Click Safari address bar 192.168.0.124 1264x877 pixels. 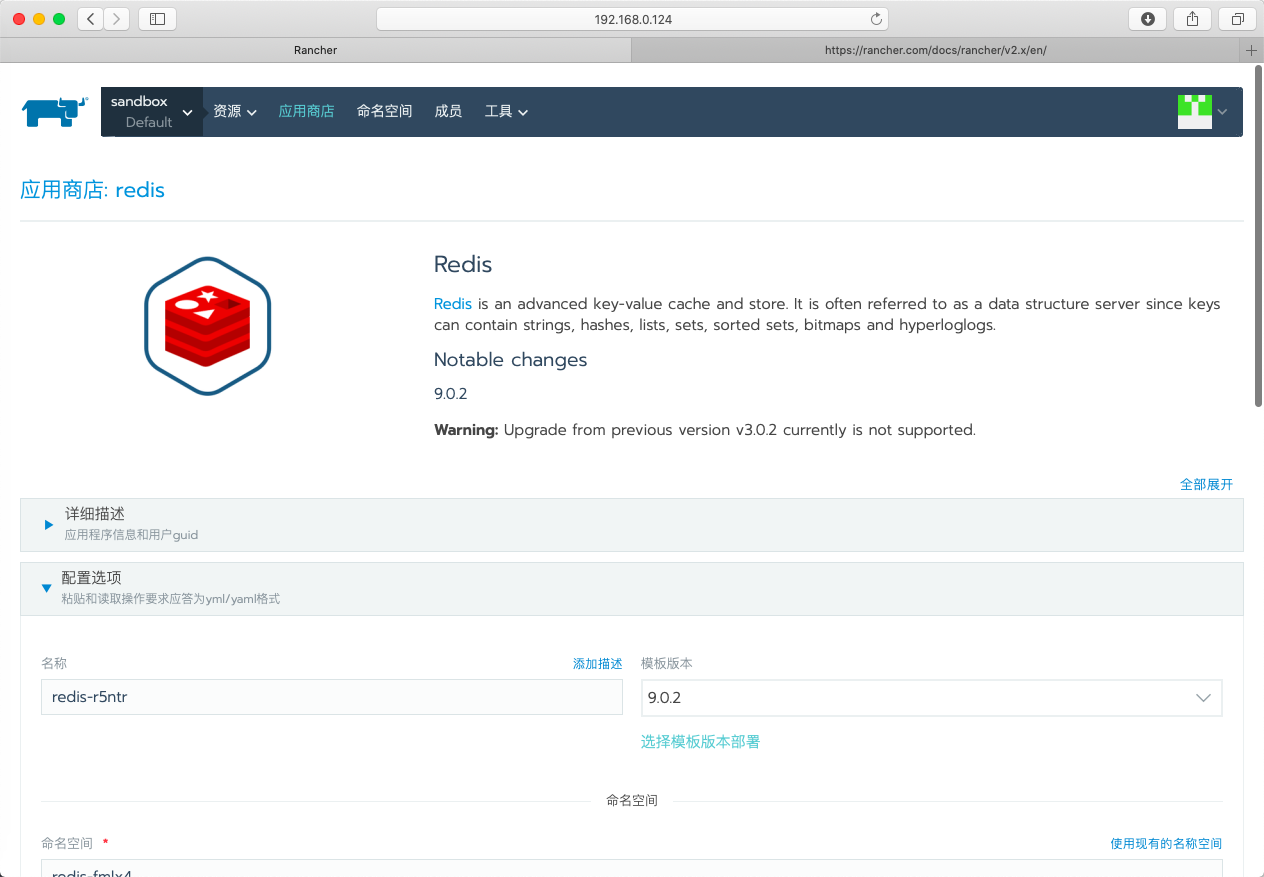[x=632, y=19]
